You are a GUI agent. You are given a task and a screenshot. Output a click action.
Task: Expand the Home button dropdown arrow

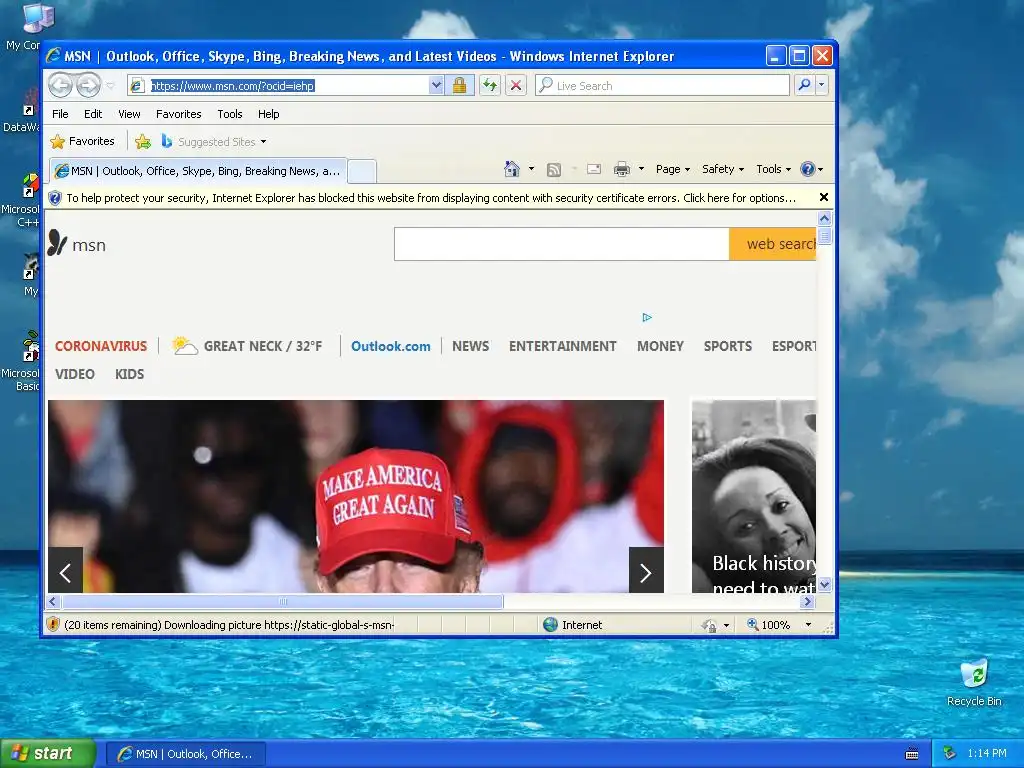click(531, 169)
